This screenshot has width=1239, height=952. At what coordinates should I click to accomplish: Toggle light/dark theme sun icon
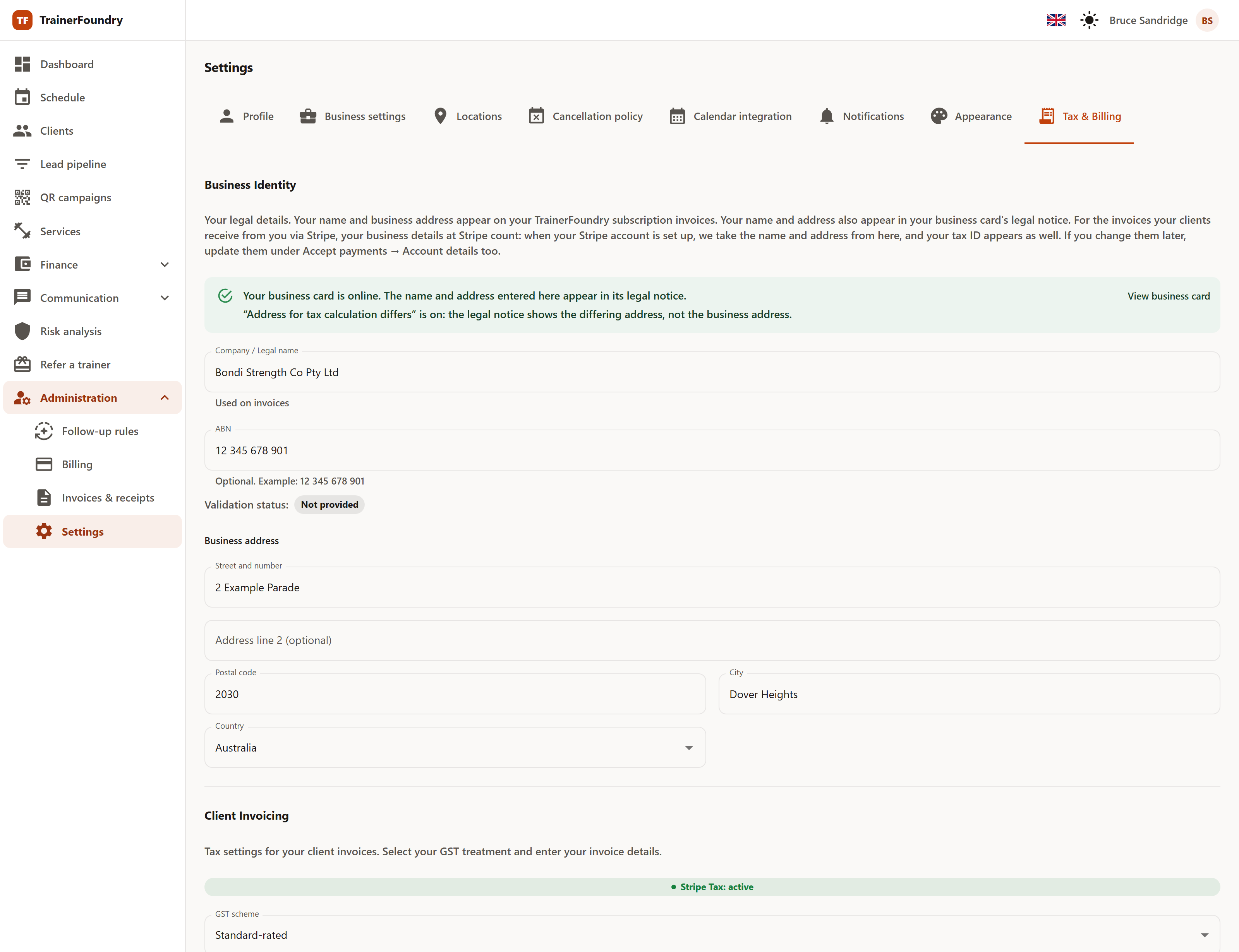pyautogui.click(x=1089, y=21)
